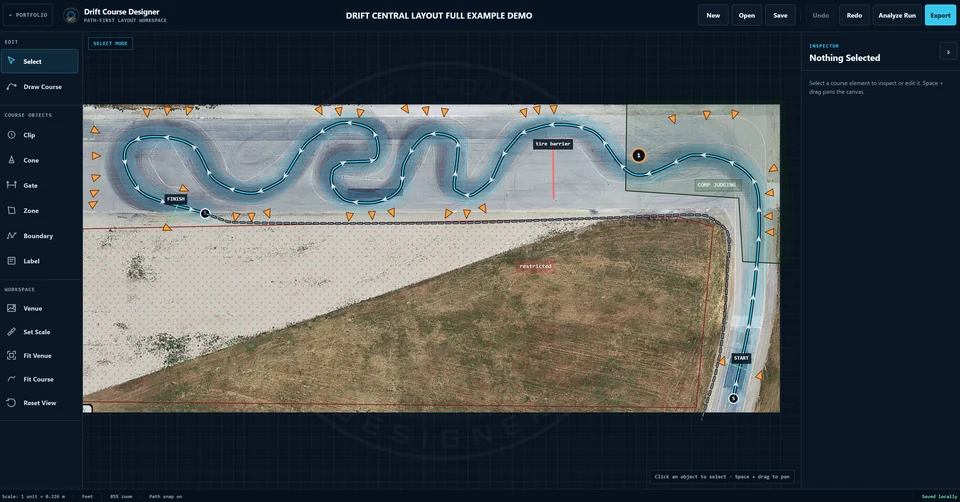Choose the Label tool
This screenshot has height=502, width=960.
(x=40, y=261)
